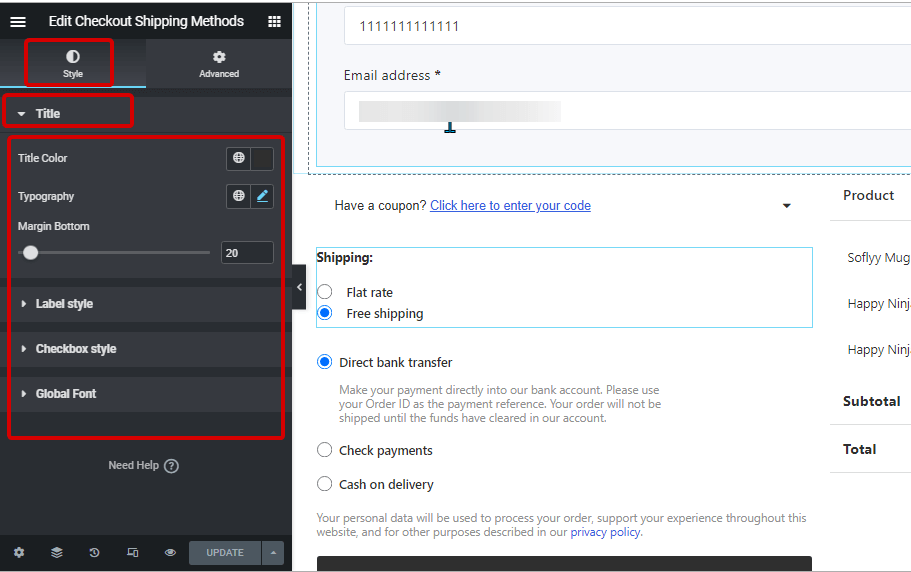Expand the Label style section
The height and width of the screenshot is (572, 911).
pos(145,304)
